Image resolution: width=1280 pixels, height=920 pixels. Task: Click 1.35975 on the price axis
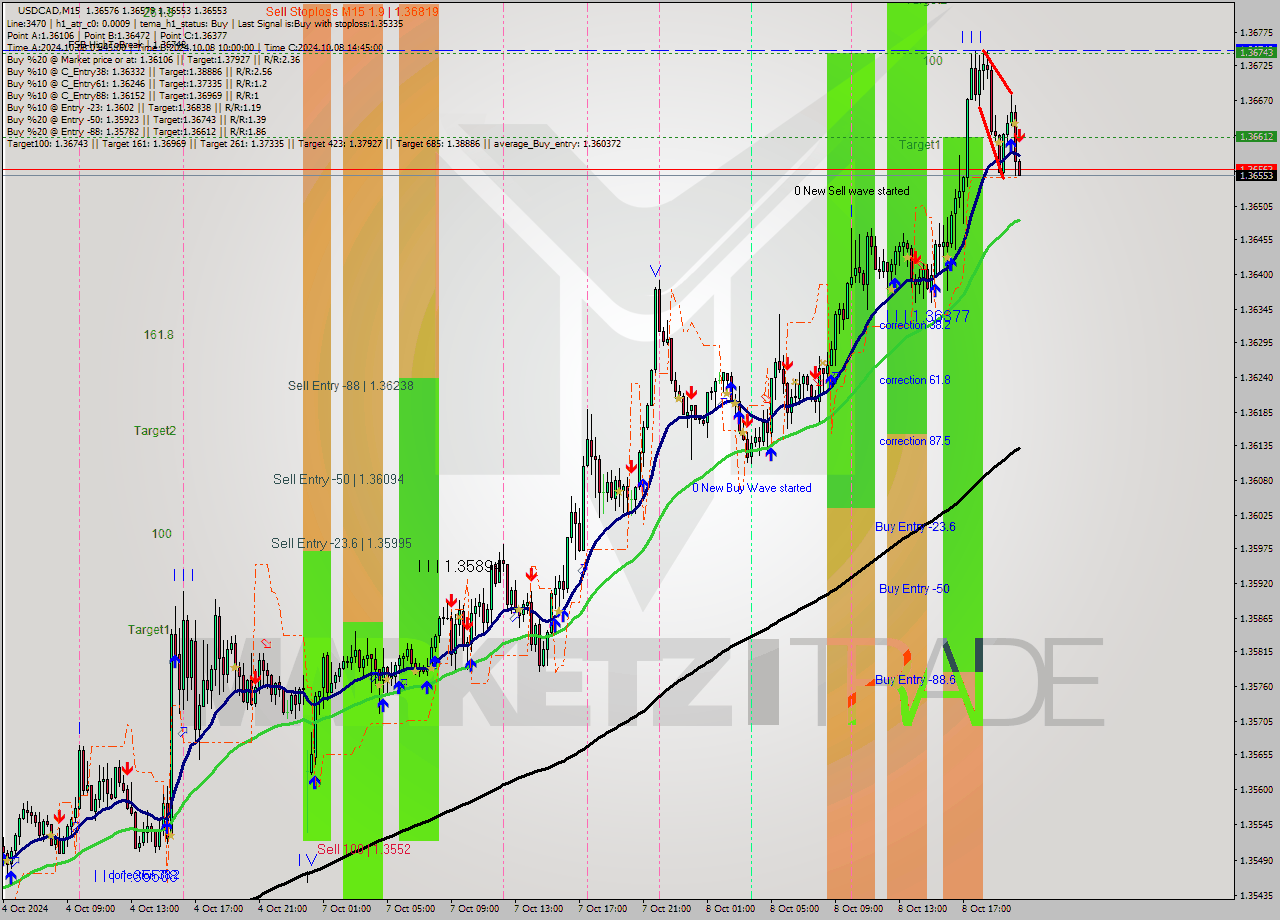coord(1255,549)
